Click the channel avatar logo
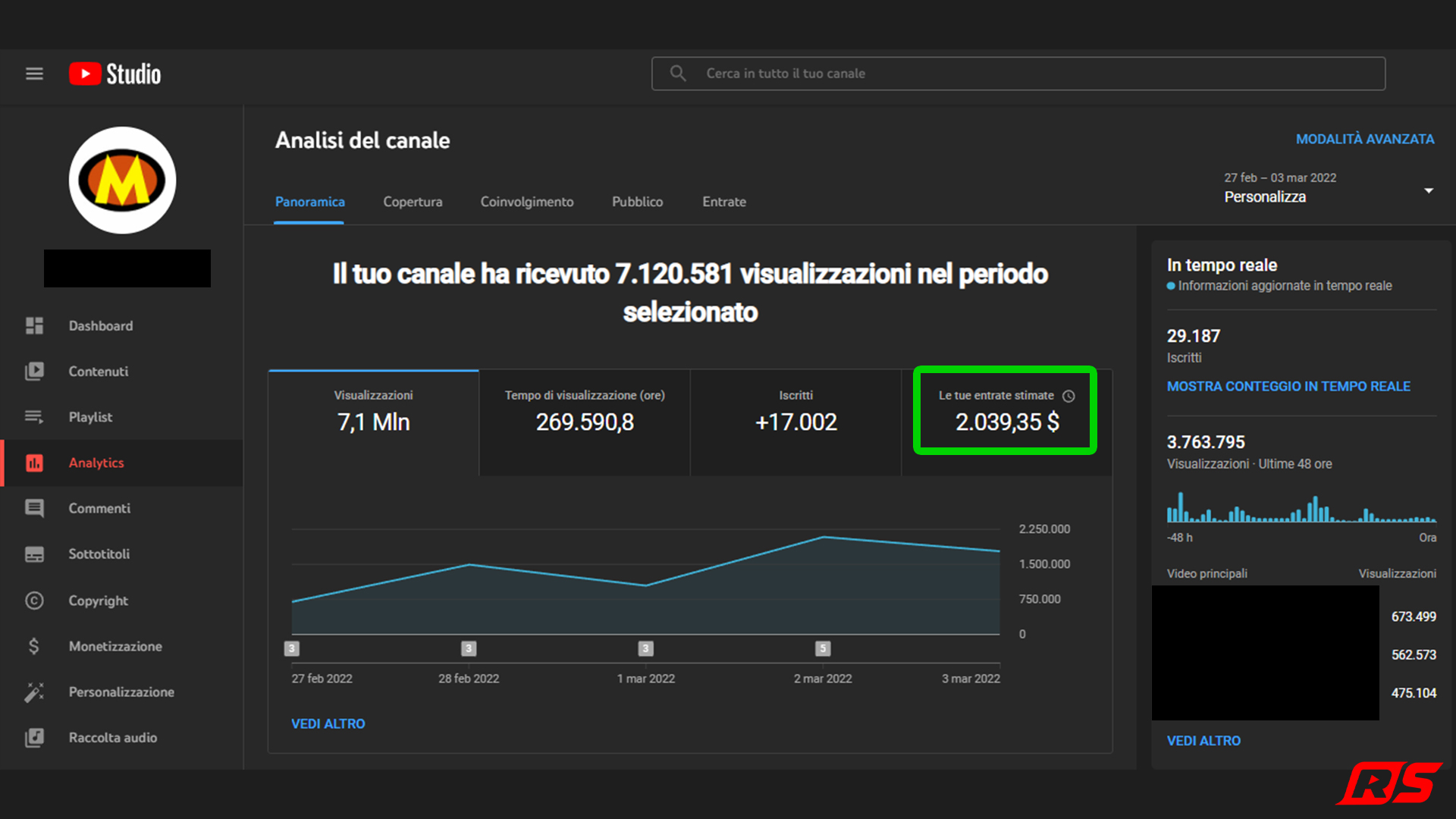This screenshot has width=1456, height=819. pos(122,180)
